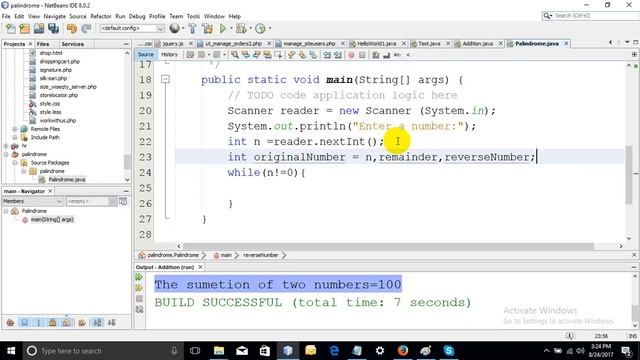Click the Re-run green arrow in Output panel

pos(139,277)
